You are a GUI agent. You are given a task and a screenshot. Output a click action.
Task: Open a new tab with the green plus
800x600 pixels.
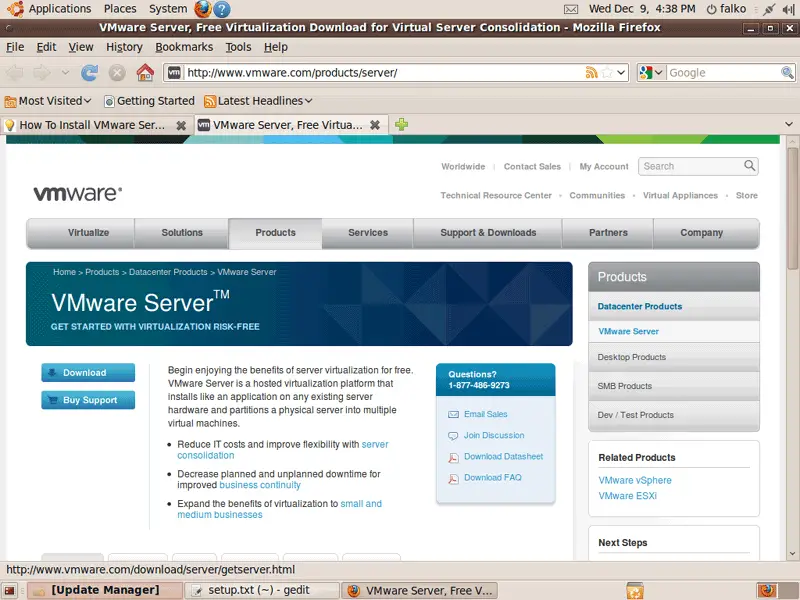pos(401,124)
